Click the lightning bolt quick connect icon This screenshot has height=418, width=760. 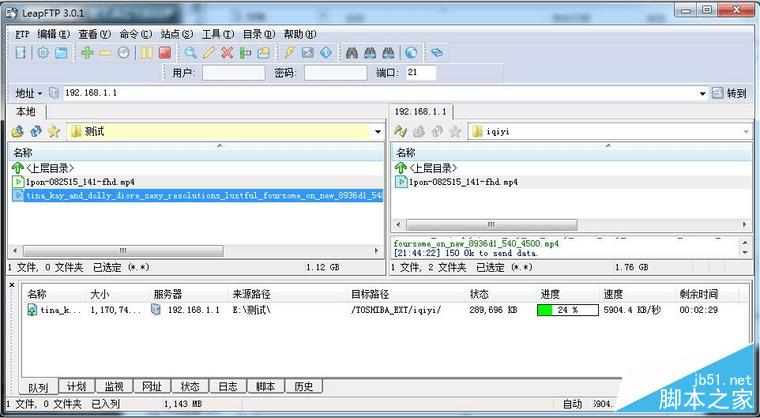(289, 53)
